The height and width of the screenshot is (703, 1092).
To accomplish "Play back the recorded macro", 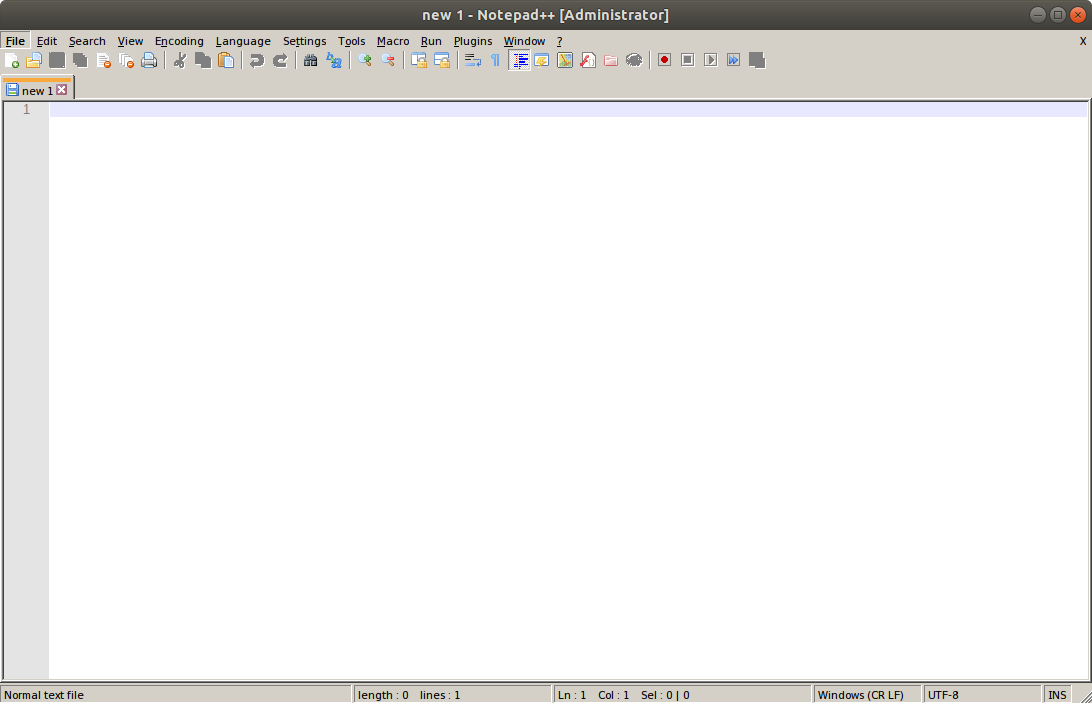I will pos(710,60).
